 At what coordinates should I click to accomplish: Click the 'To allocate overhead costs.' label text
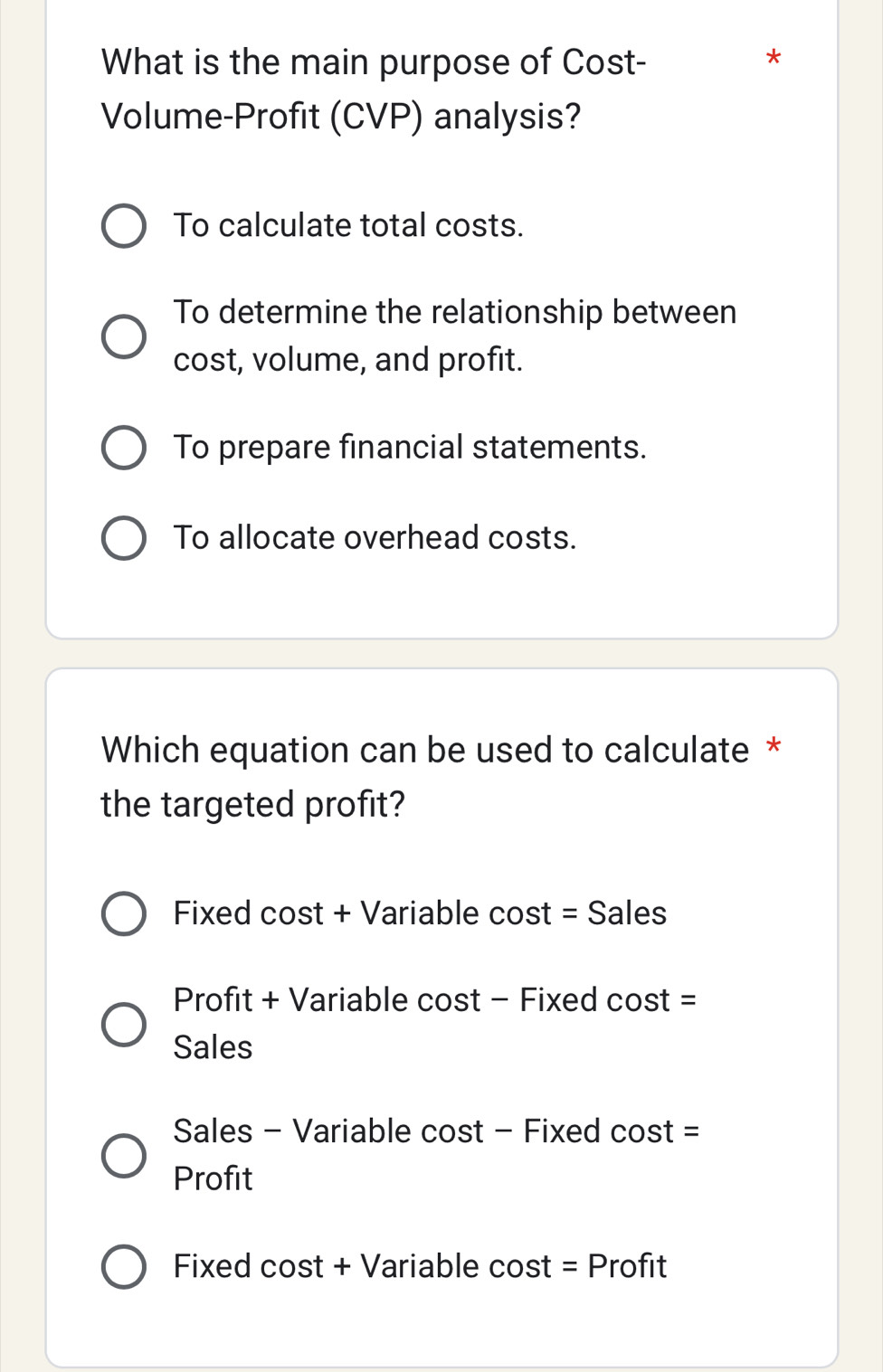[x=375, y=538]
